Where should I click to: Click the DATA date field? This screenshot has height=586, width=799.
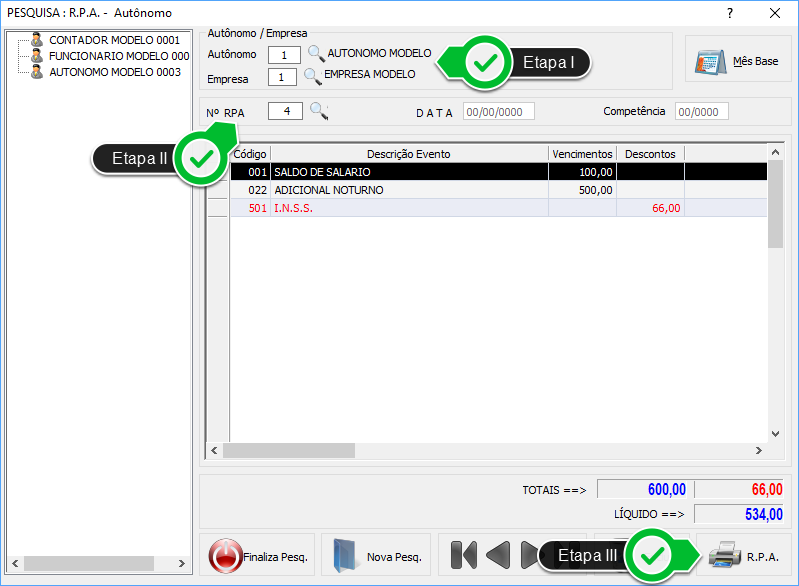(498, 112)
